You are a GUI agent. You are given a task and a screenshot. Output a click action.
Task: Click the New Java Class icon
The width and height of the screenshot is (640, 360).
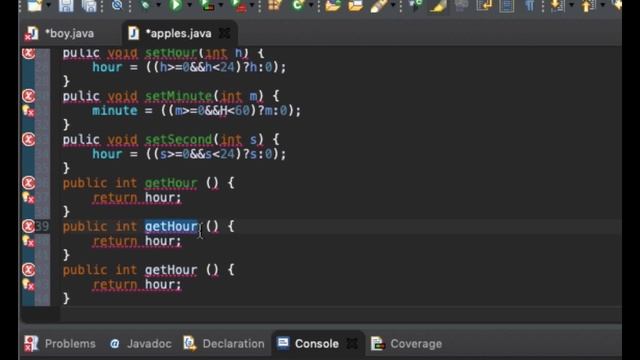(x=298, y=5)
